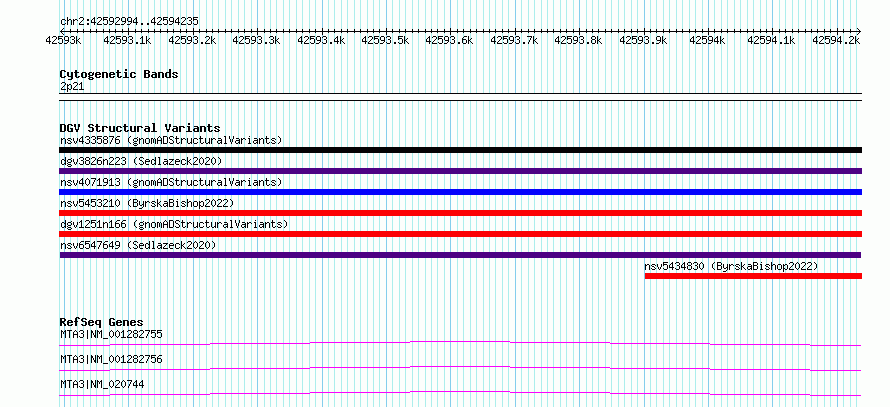The image size is (890, 407).
Task: Select the dgv1251n166 variant label
Action: click(174, 224)
